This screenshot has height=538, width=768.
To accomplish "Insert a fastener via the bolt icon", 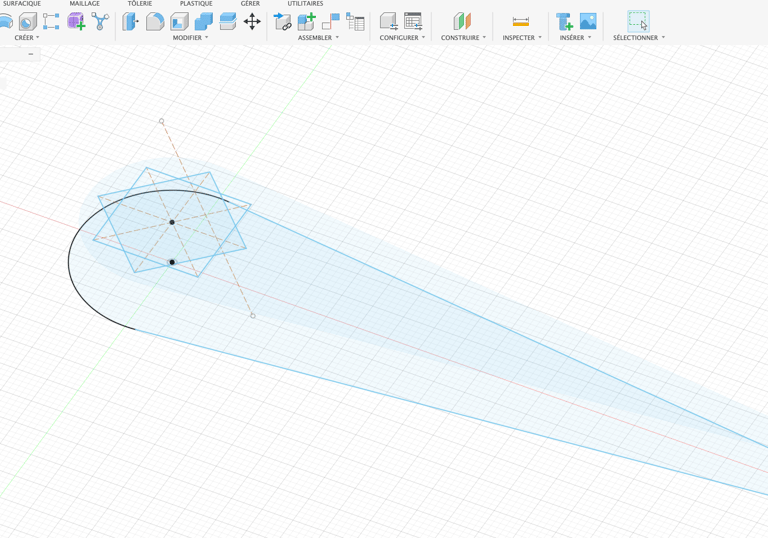I will [x=564, y=22].
